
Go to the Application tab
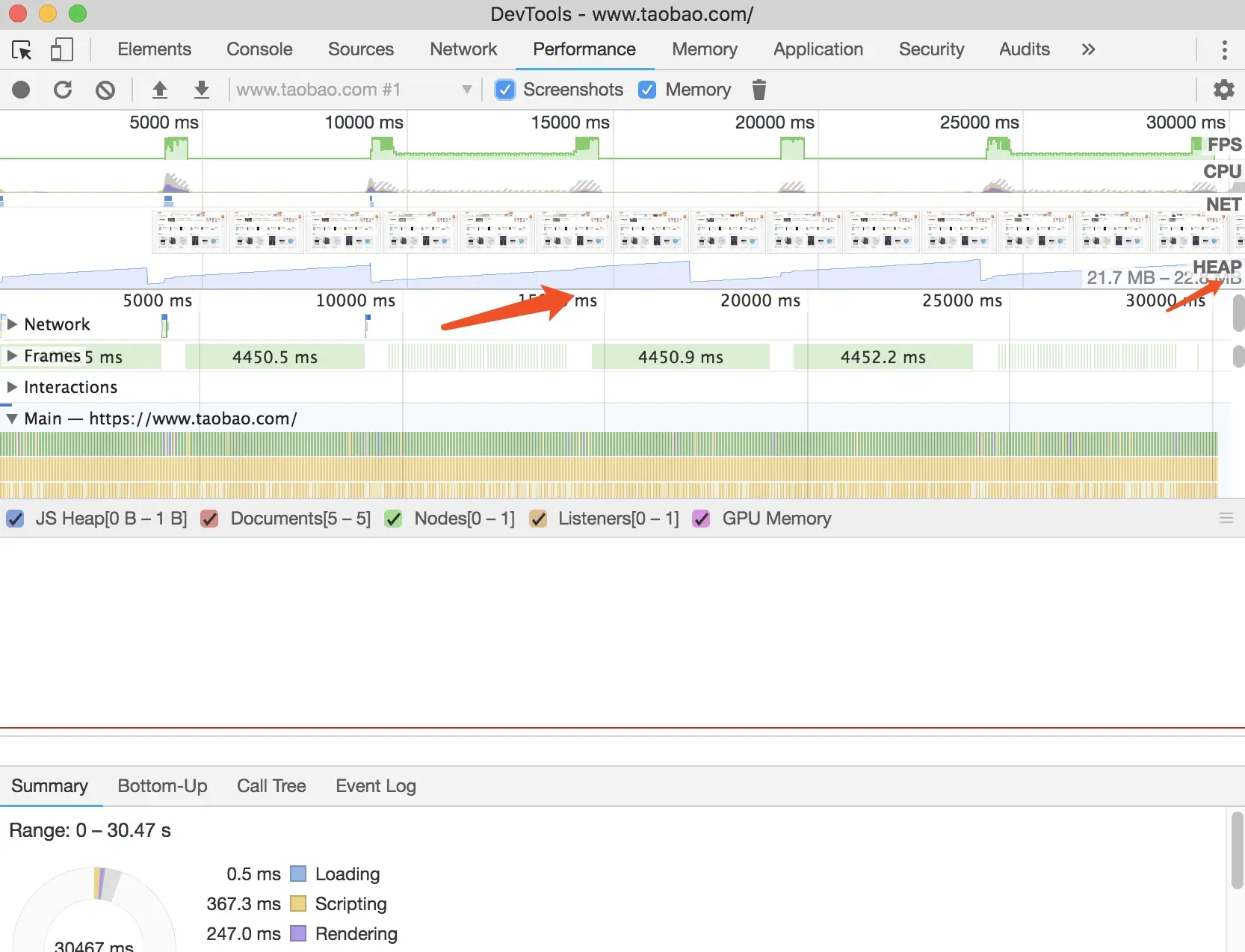tap(818, 49)
